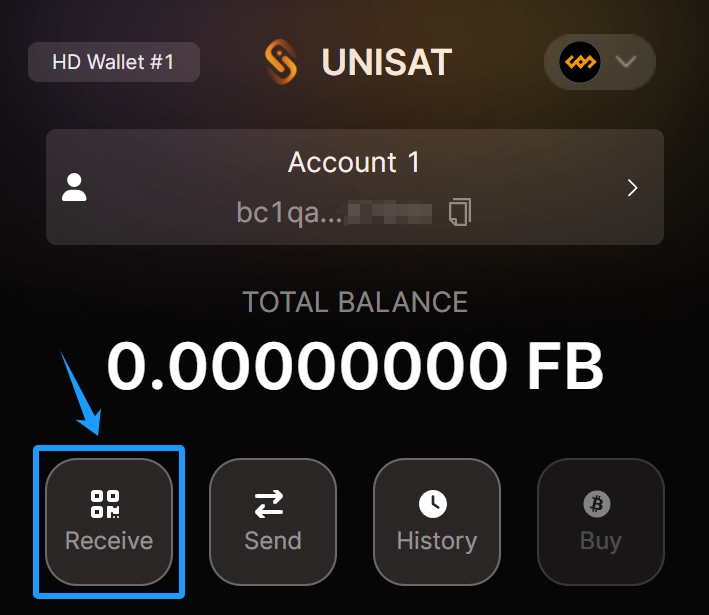
Task: Open account details via right chevron
Action: click(632, 187)
